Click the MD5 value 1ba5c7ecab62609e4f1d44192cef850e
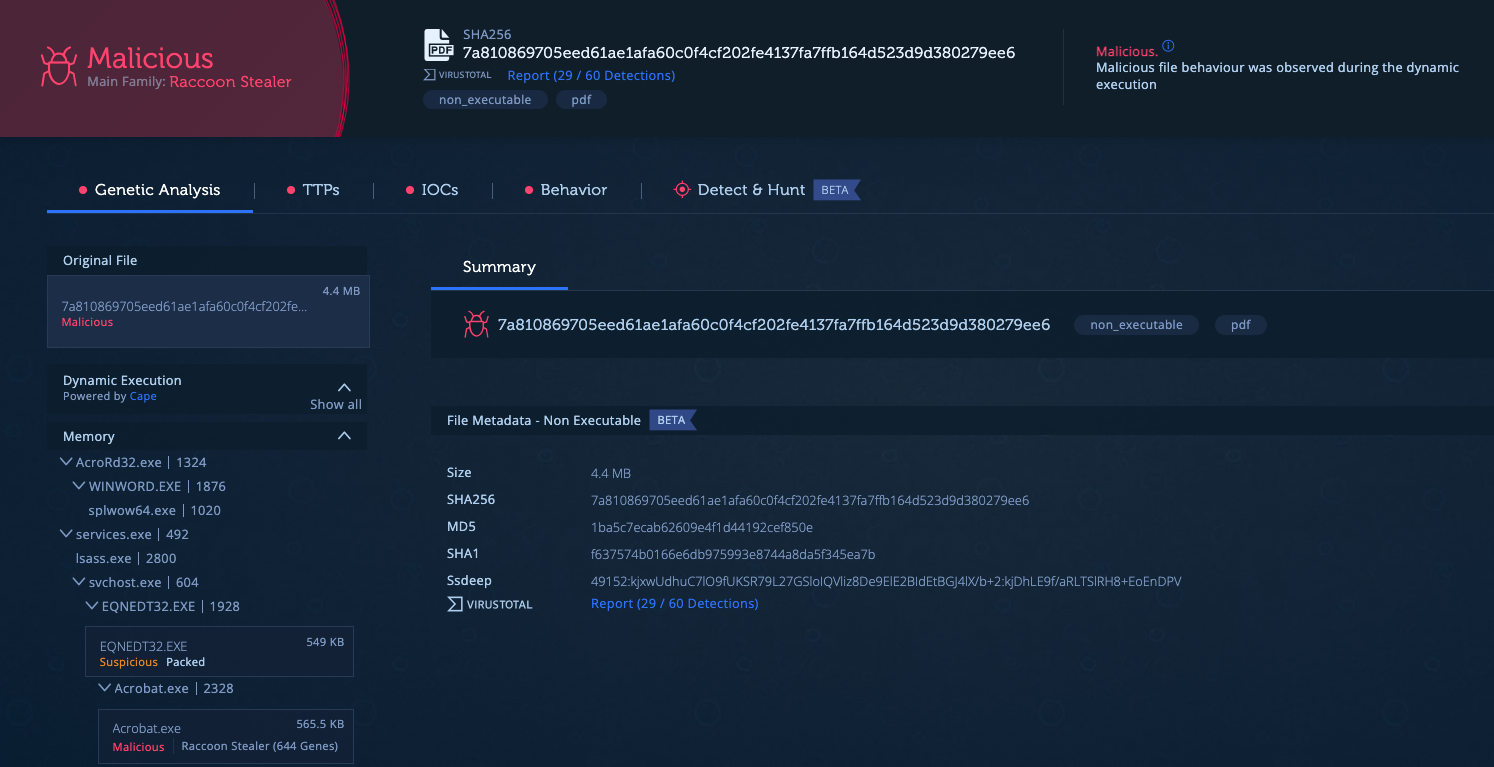 click(702, 527)
